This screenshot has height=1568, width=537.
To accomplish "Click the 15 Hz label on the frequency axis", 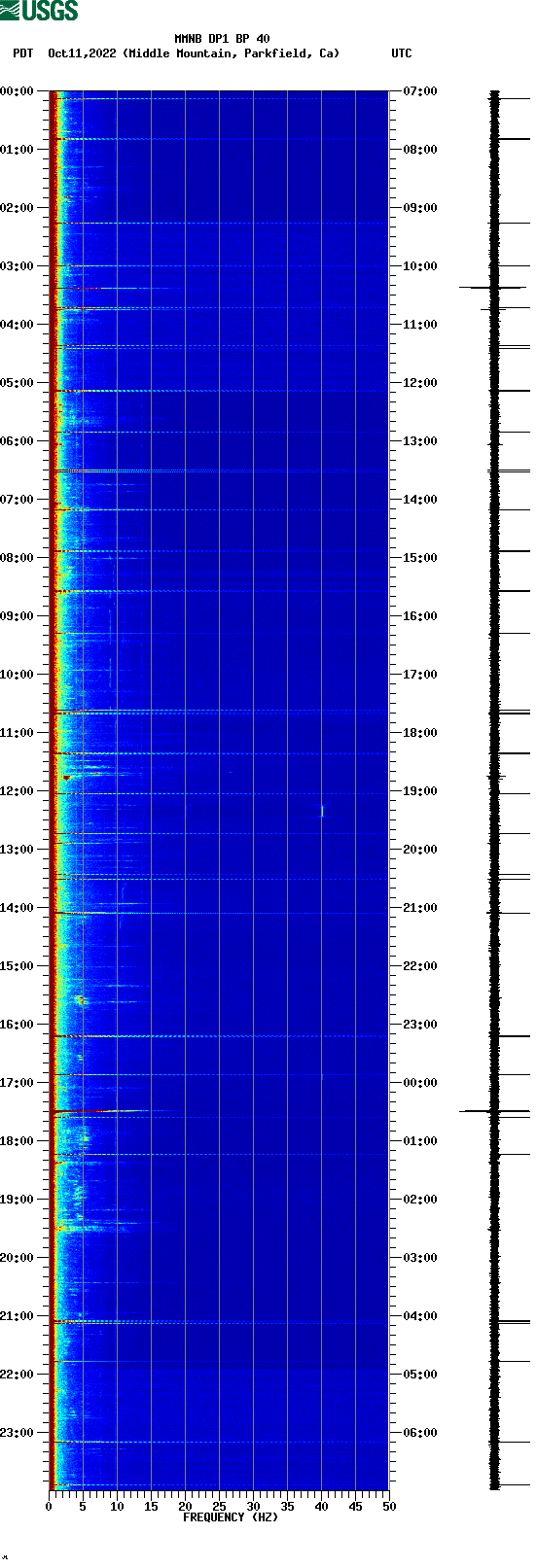I will point(151,1507).
